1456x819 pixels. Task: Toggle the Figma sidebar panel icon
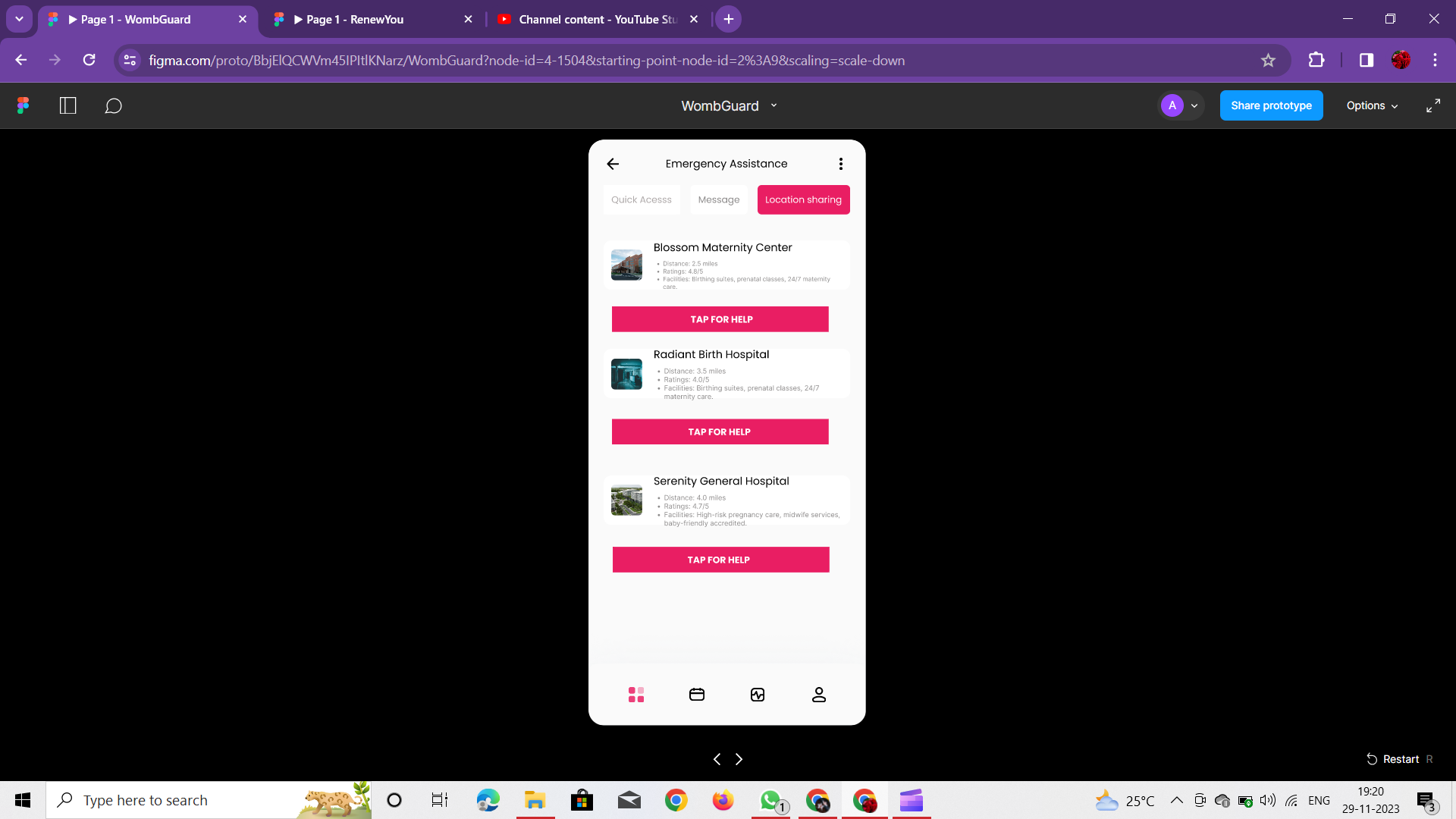pyautogui.click(x=68, y=105)
